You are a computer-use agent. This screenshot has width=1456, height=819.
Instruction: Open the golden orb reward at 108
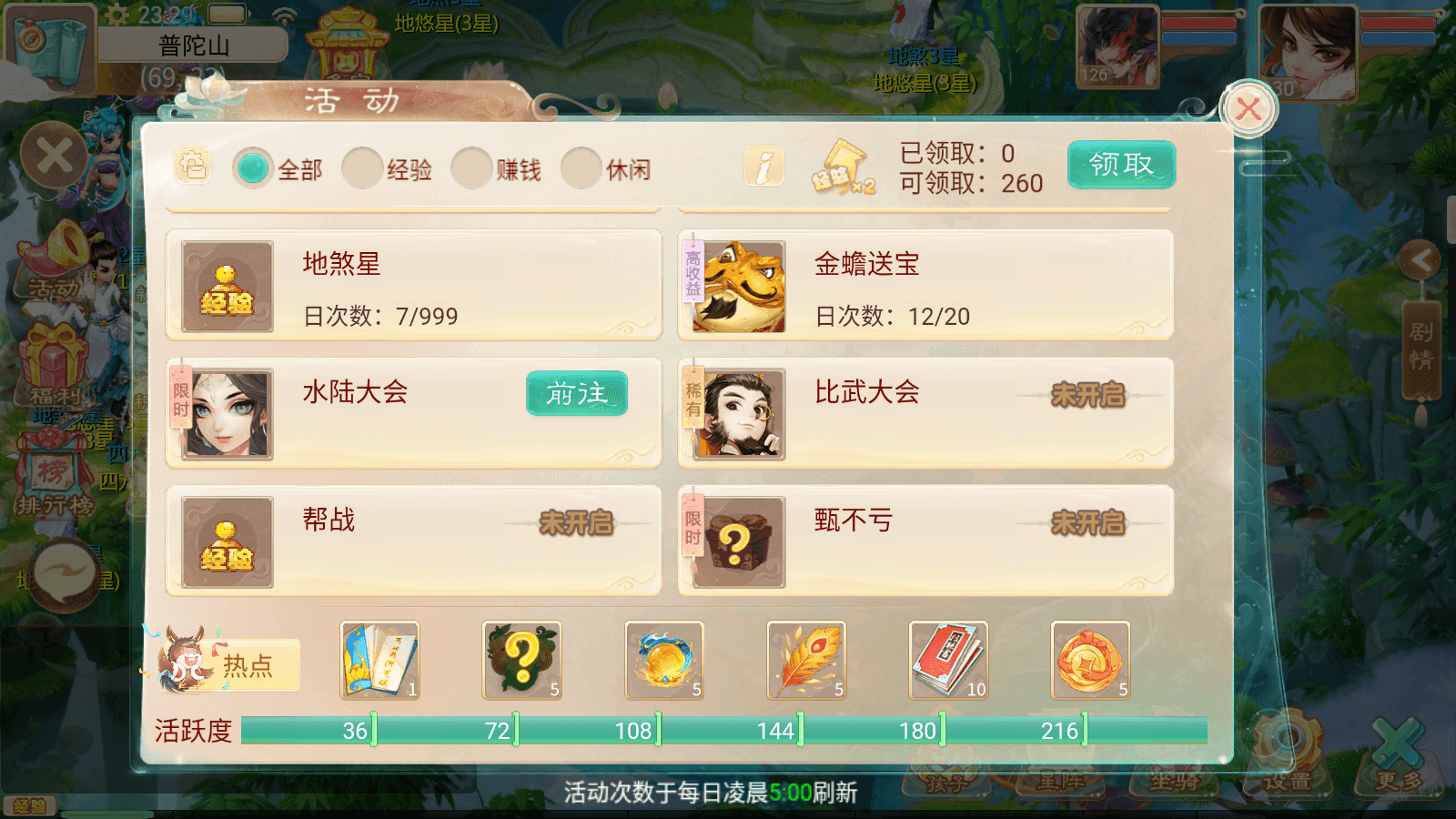click(664, 661)
